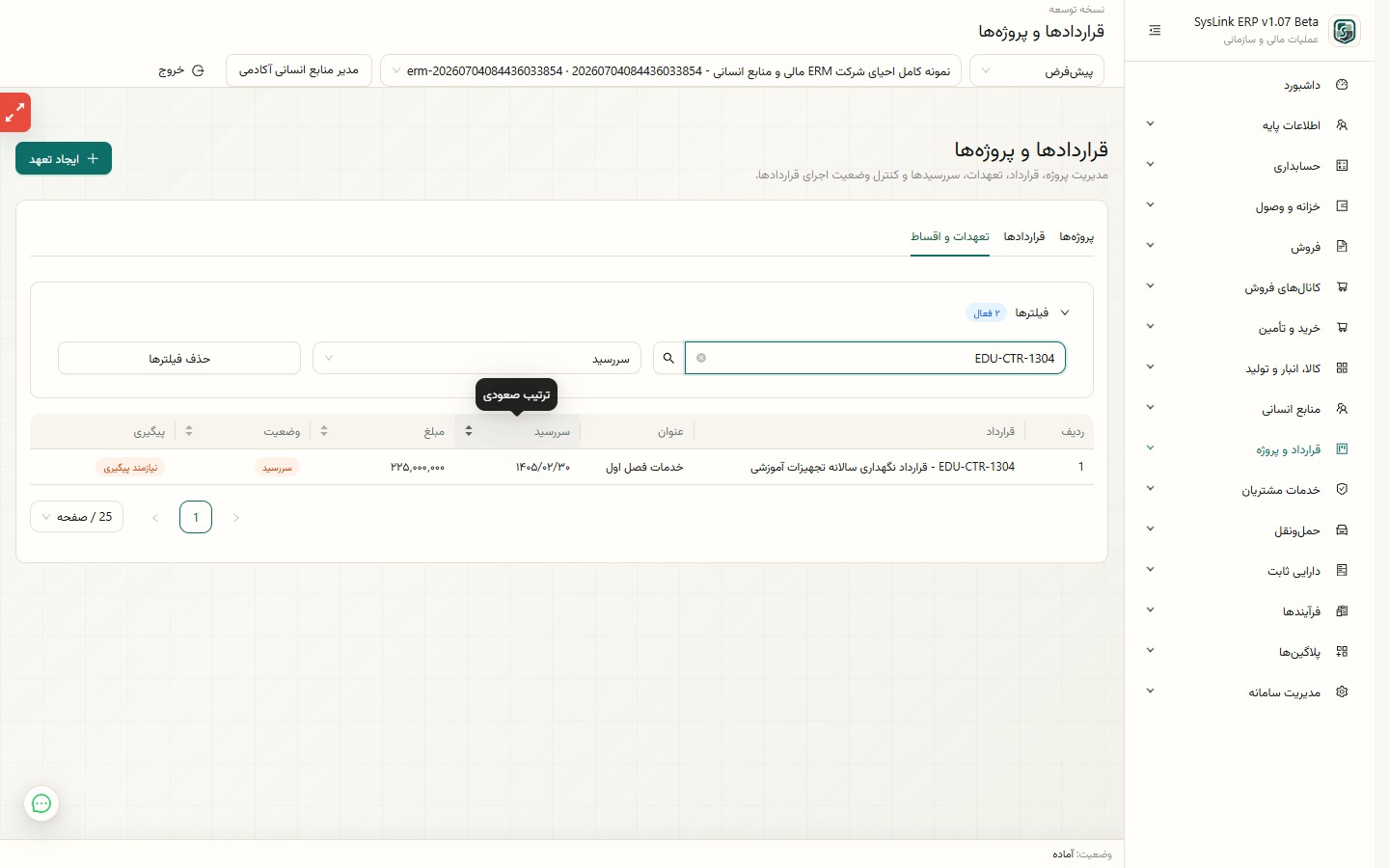Click the دارایی ثابت sidebar icon
The width and height of the screenshot is (1389, 868).
[x=1342, y=571]
